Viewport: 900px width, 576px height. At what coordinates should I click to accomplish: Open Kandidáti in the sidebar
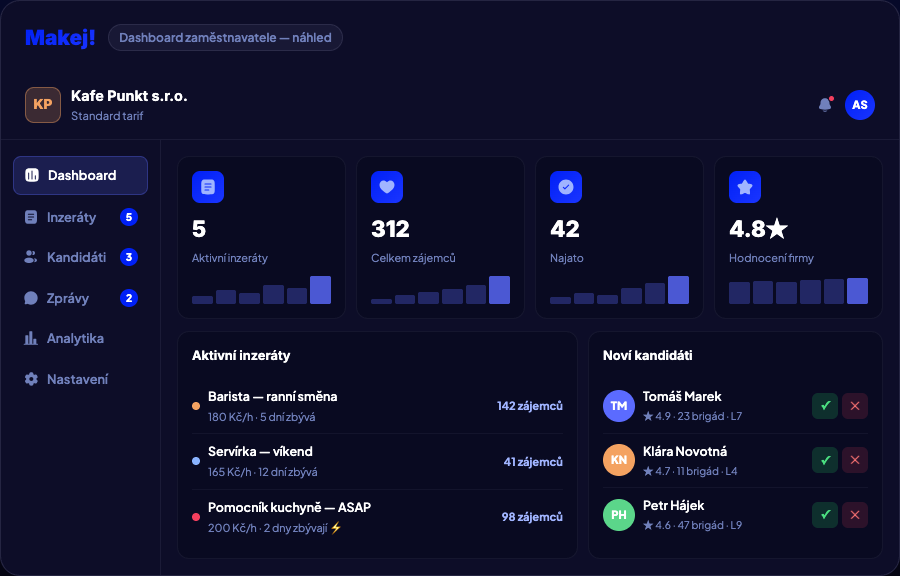pyautogui.click(x=80, y=257)
